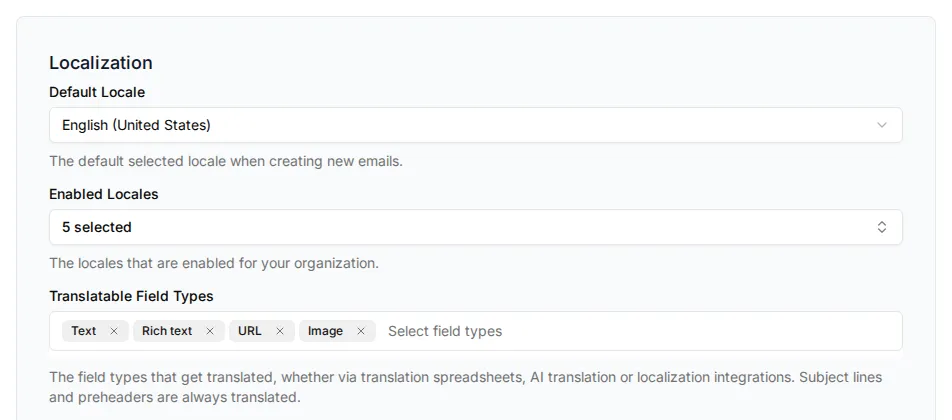Viewport: 952px width, 420px height.
Task: Open the Enabled Locales selector
Action: point(475,227)
